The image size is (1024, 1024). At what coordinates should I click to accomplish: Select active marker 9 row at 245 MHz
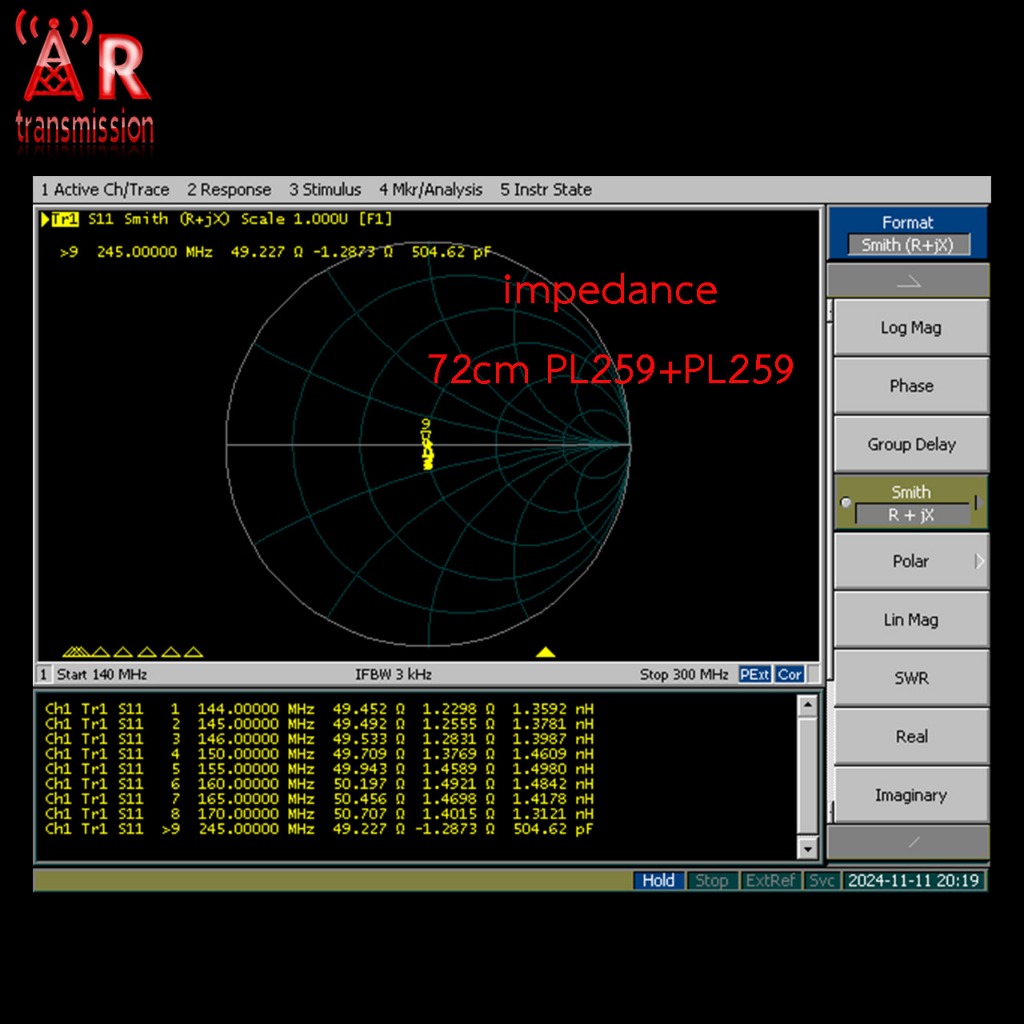[x=319, y=829]
